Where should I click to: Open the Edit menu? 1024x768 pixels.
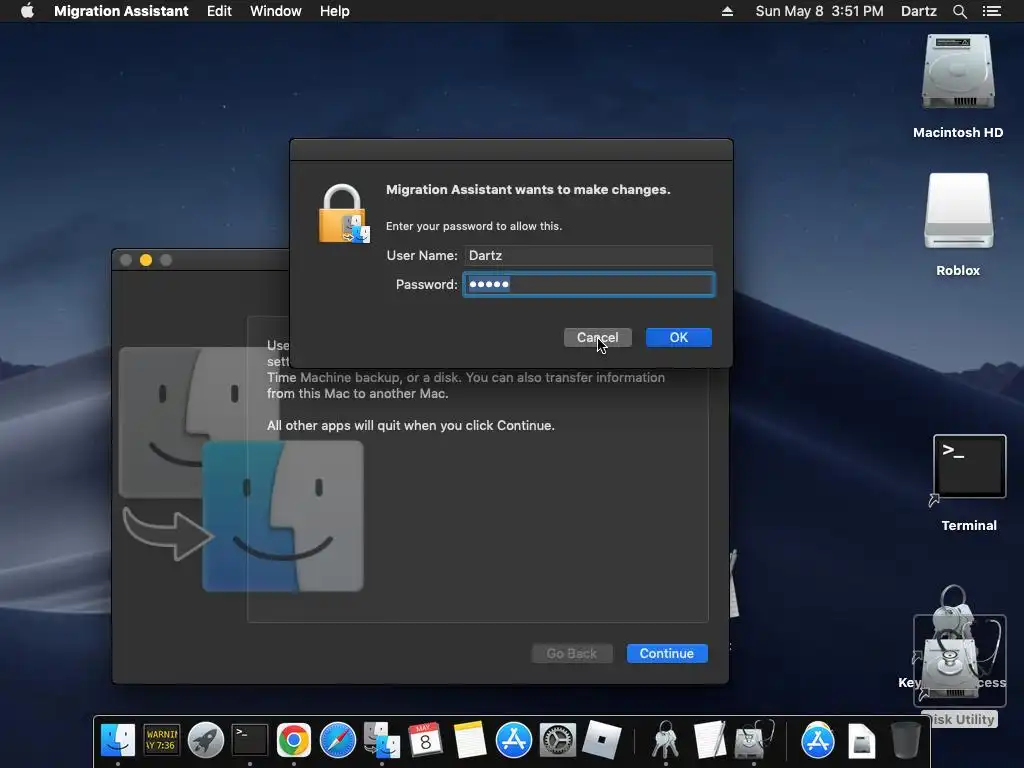[x=219, y=11]
